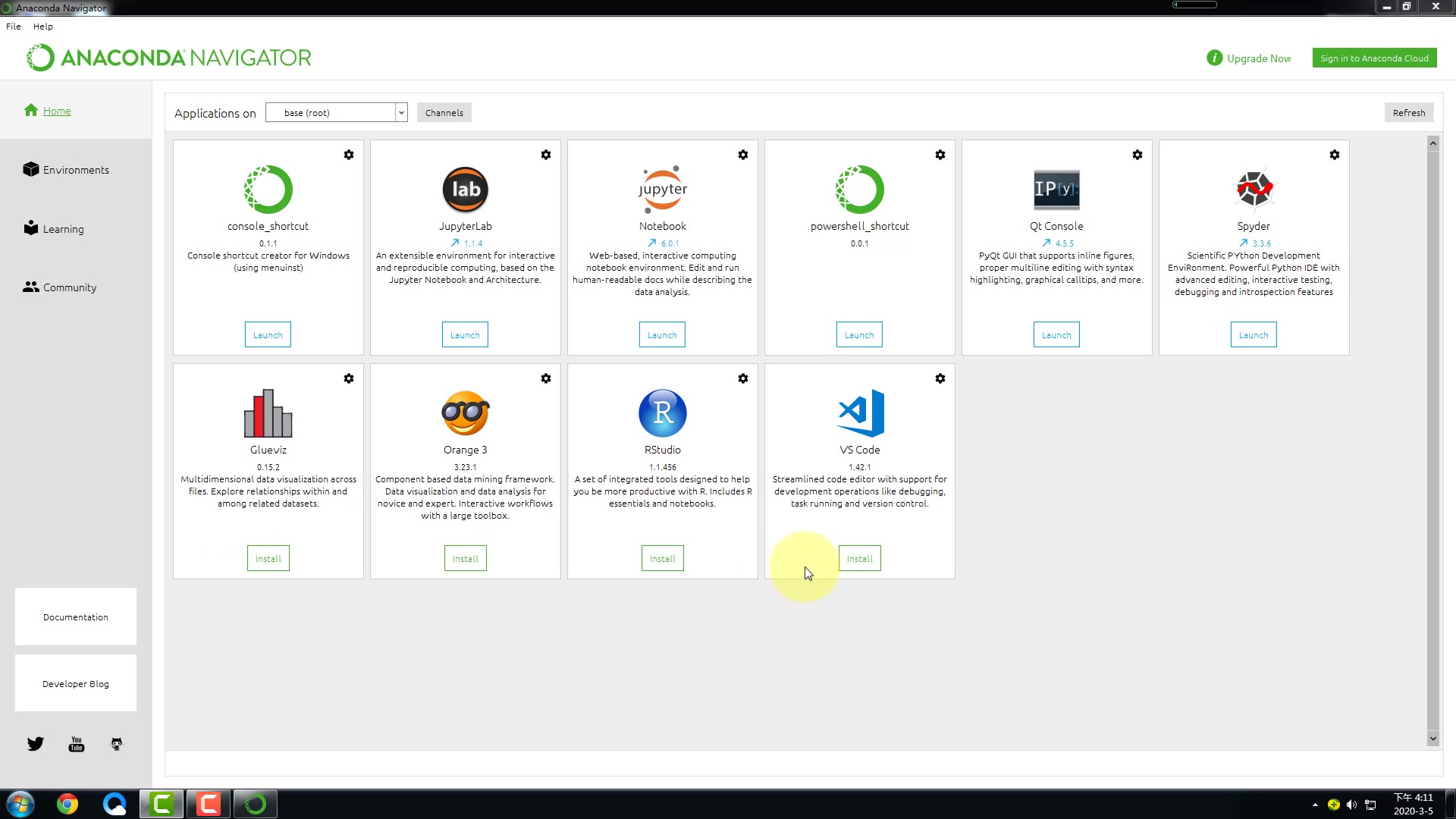Viewport: 1456px width, 819px height.
Task: Refresh the applications list
Action: pyautogui.click(x=1409, y=113)
